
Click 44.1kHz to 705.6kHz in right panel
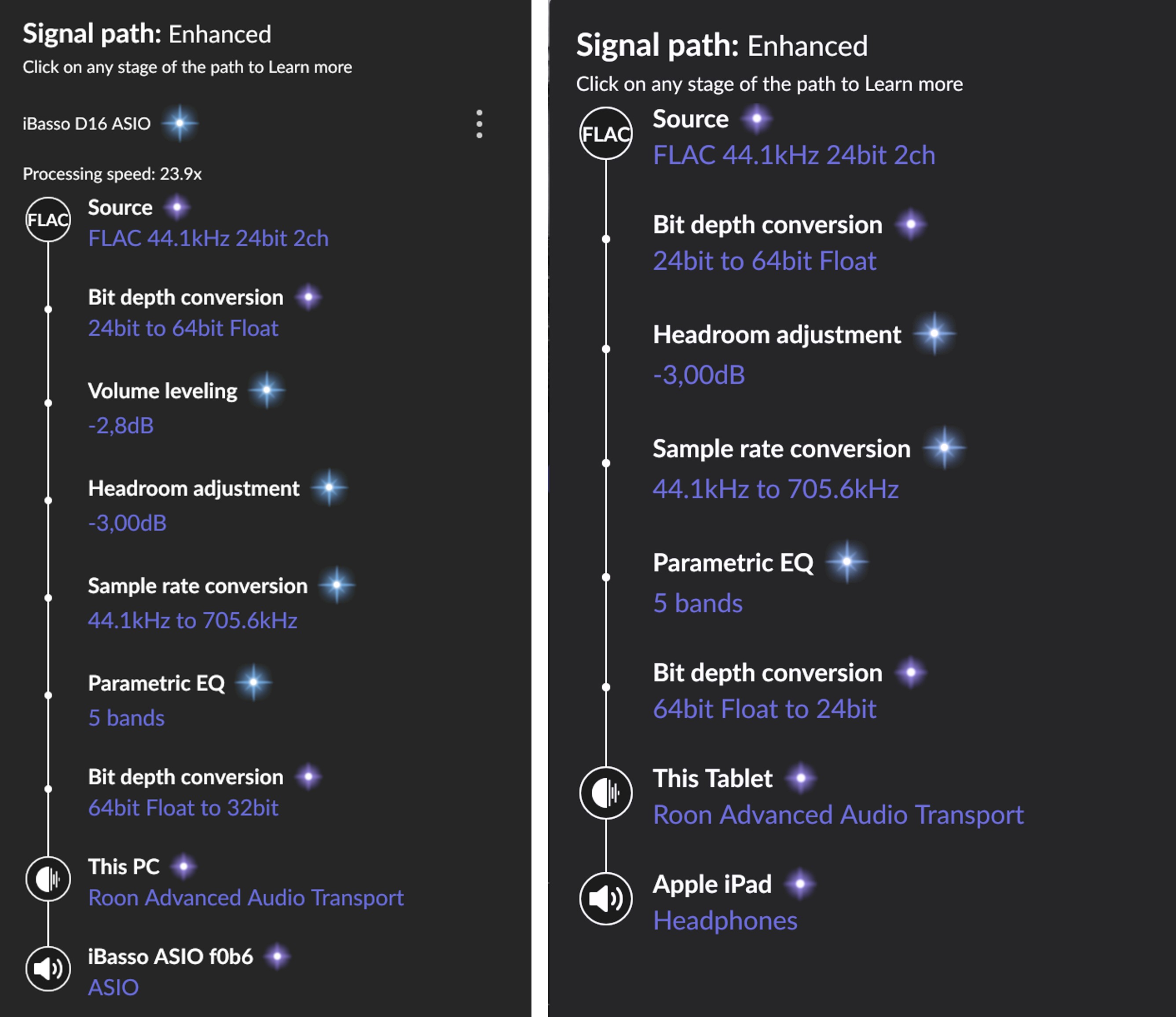pos(776,489)
